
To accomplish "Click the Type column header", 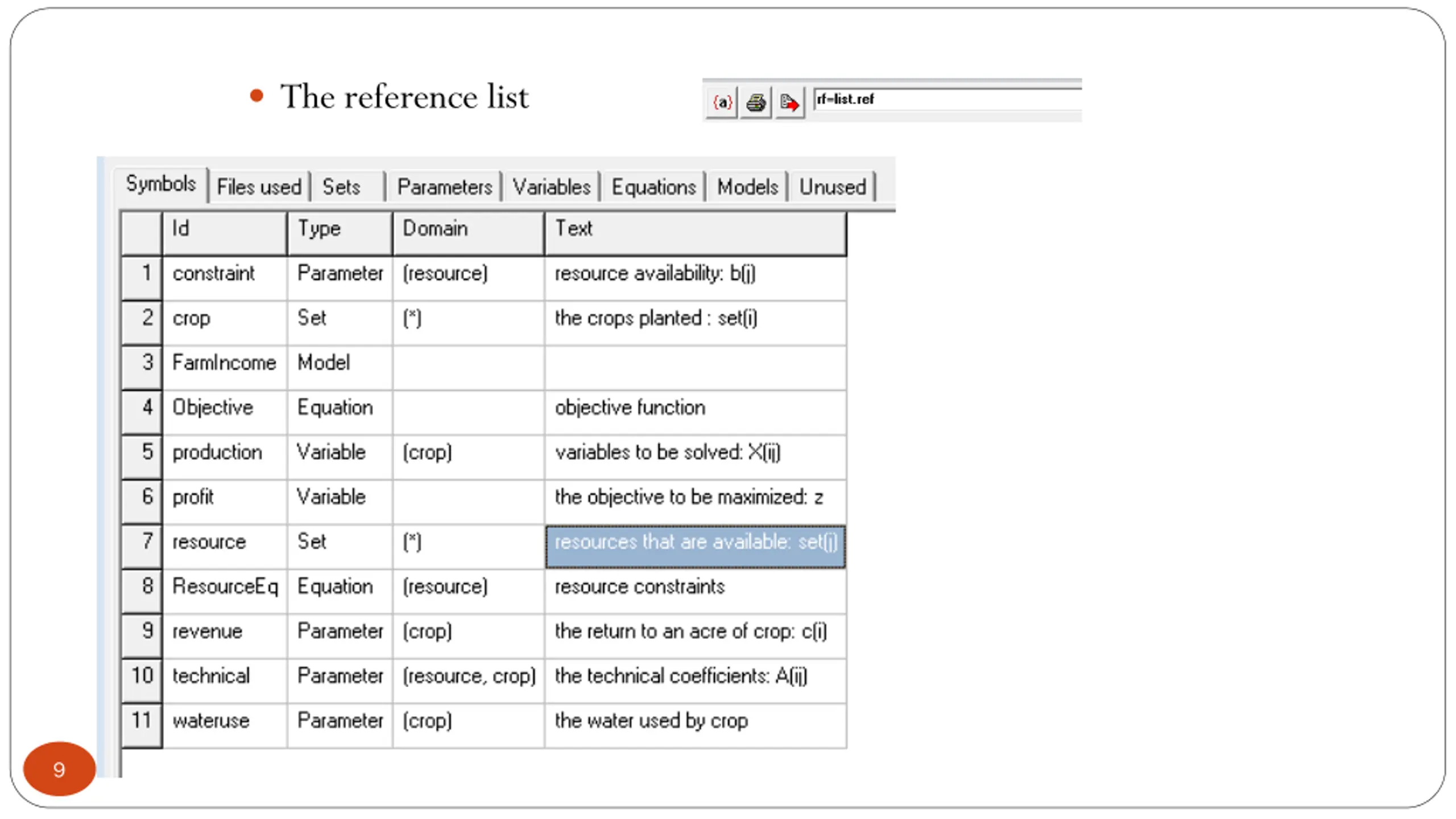I will tap(340, 233).
